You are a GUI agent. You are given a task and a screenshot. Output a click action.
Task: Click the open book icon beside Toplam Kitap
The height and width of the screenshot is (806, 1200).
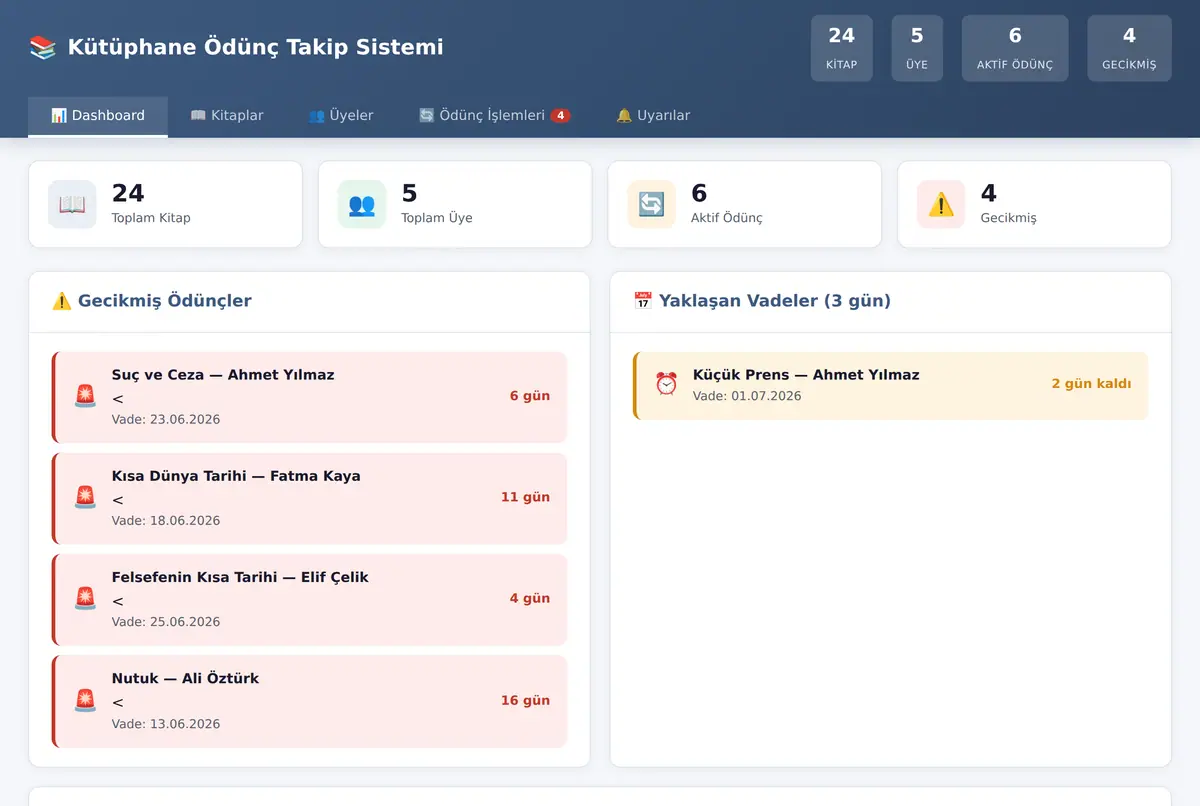pyautogui.click(x=72, y=204)
